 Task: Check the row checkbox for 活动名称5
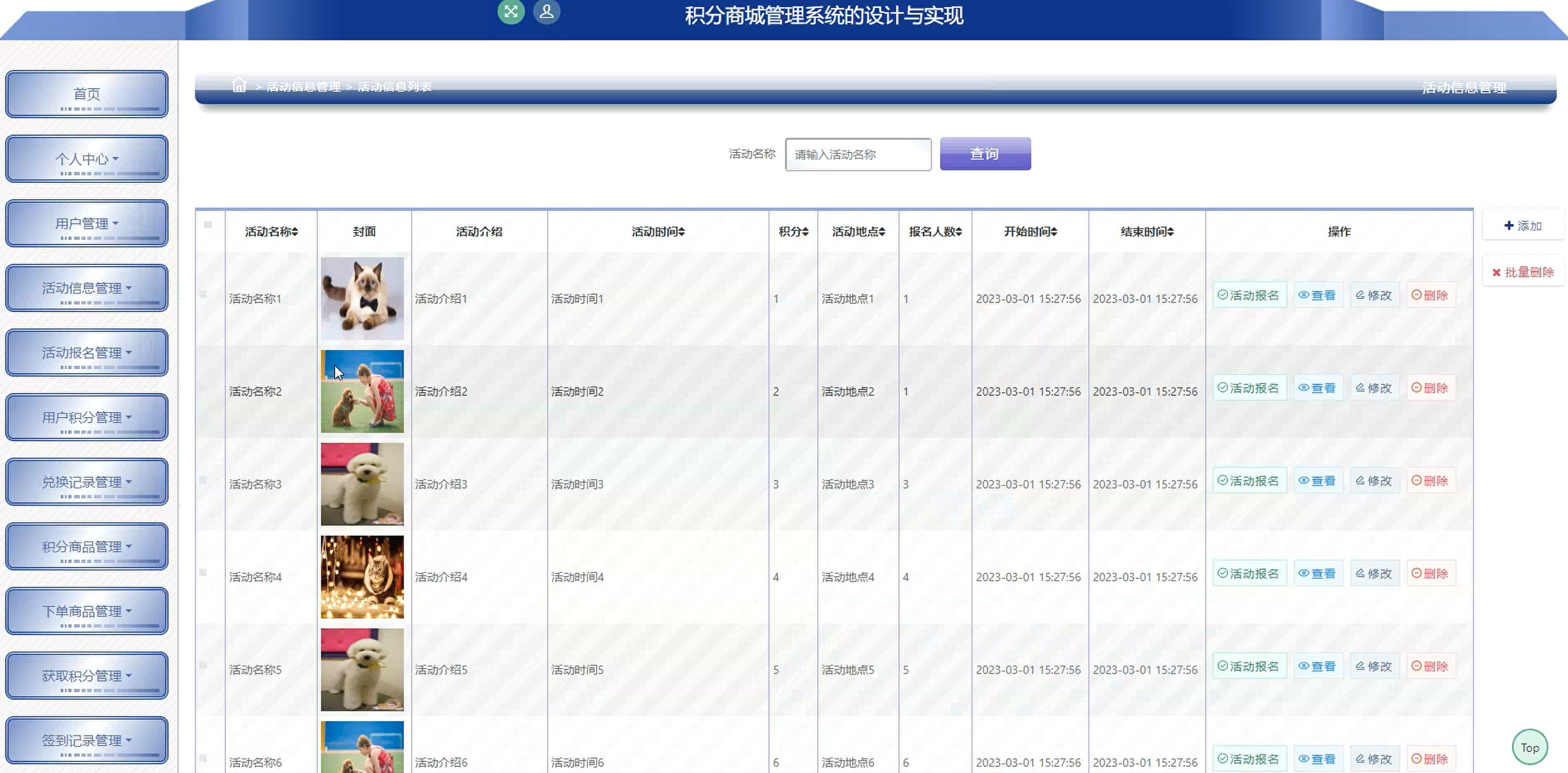[x=203, y=665]
